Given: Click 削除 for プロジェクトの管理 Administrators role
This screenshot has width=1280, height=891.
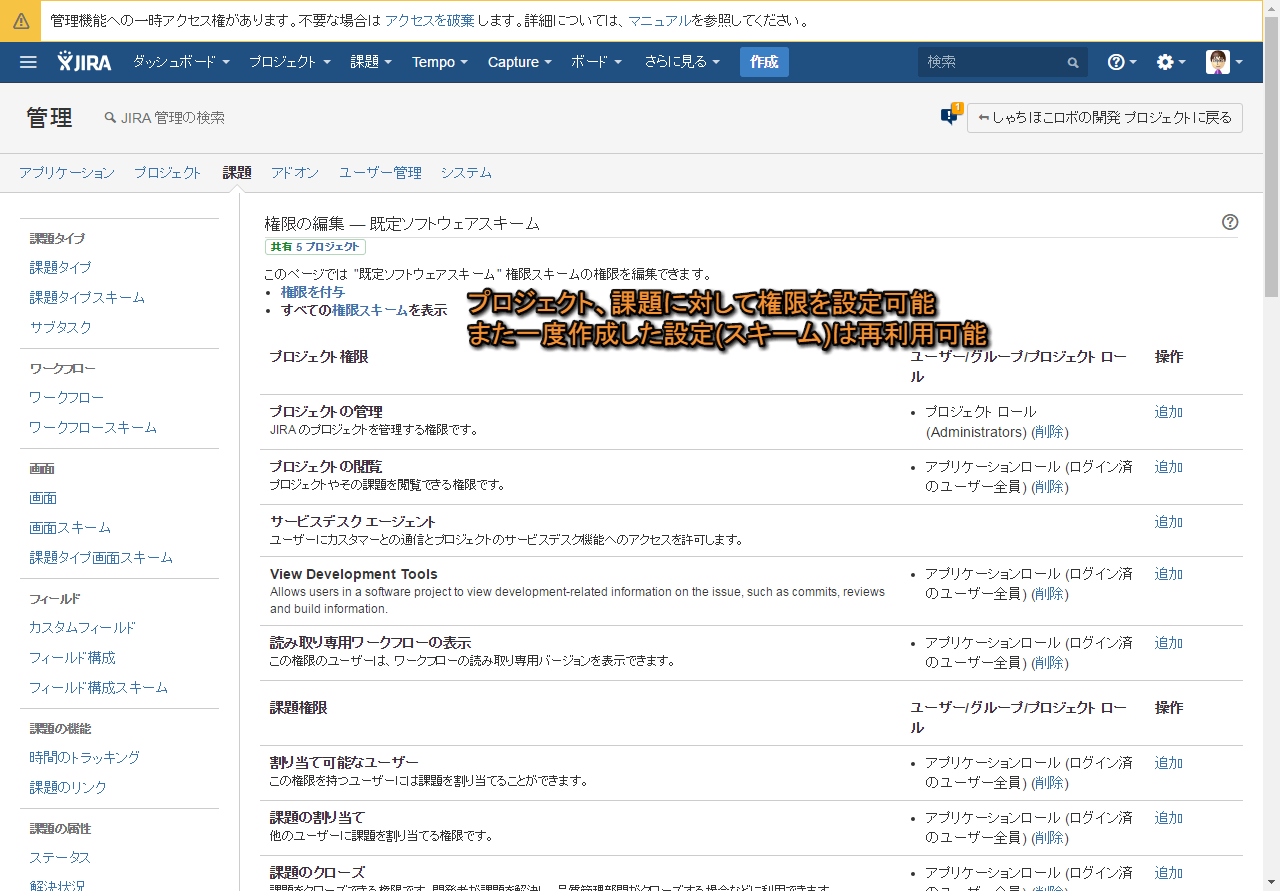Looking at the screenshot, I should tap(1048, 432).
